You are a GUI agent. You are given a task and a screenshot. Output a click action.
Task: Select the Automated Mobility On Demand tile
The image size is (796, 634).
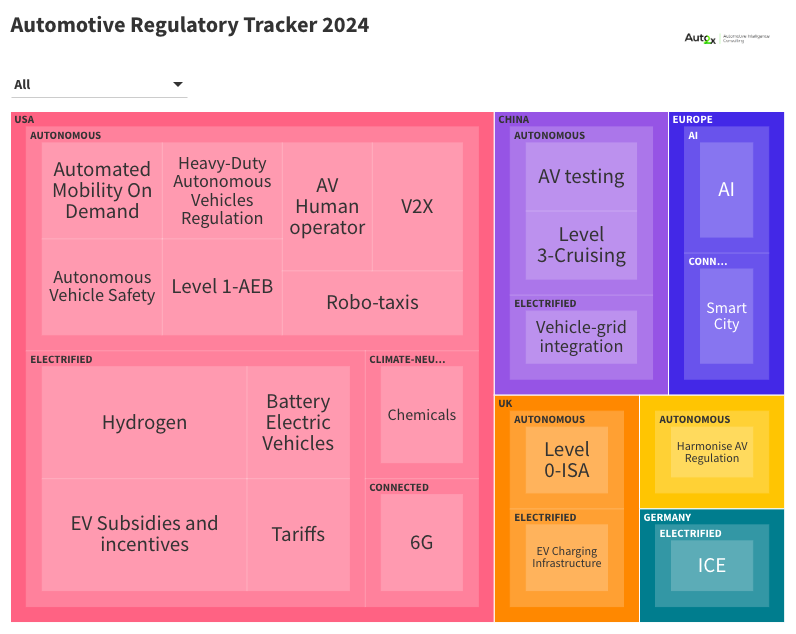coord(102,190)
